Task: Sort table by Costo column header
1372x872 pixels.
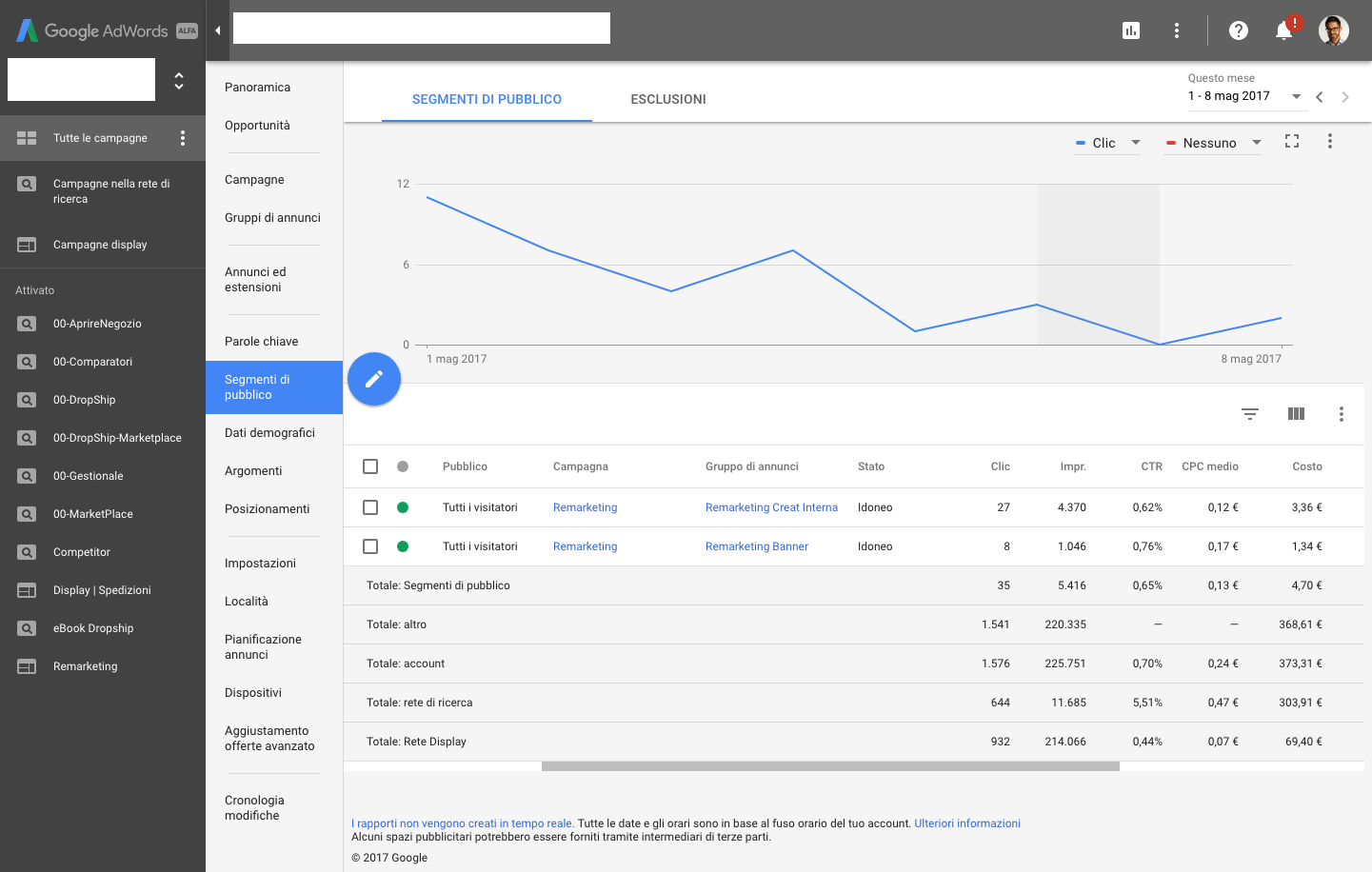Action: (1307, 466)
